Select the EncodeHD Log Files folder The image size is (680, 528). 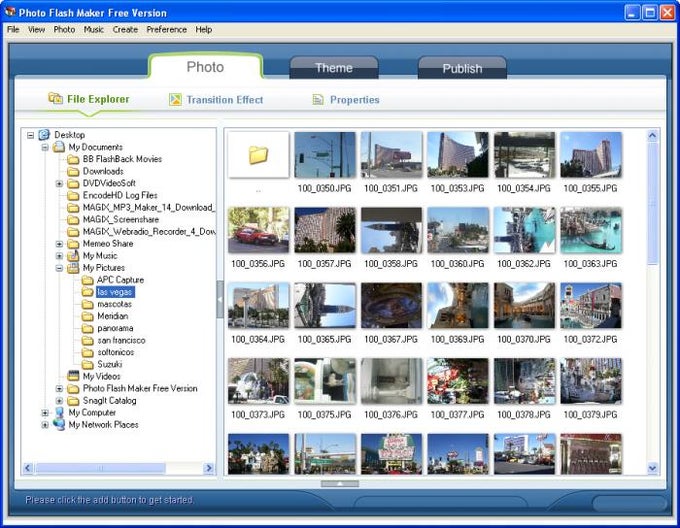[120, 196]
